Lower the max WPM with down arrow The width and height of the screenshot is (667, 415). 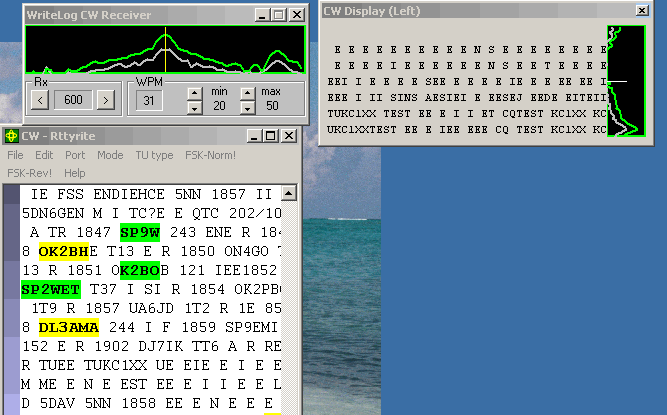coord(248,108)
